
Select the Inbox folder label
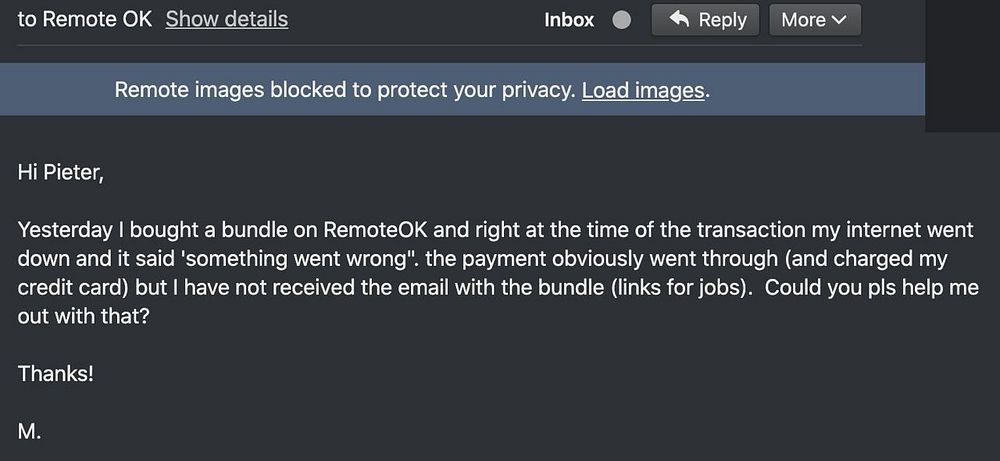pos(569,20)
